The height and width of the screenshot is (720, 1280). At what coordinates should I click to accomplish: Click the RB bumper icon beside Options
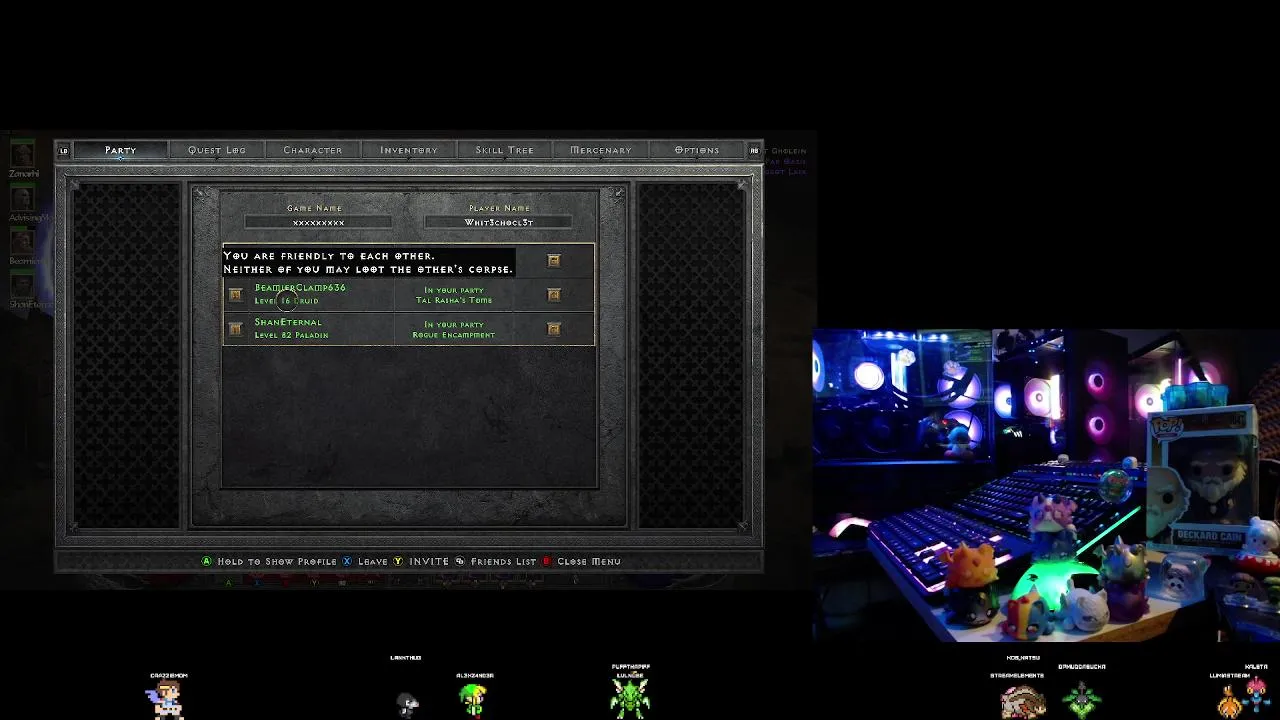754,151
